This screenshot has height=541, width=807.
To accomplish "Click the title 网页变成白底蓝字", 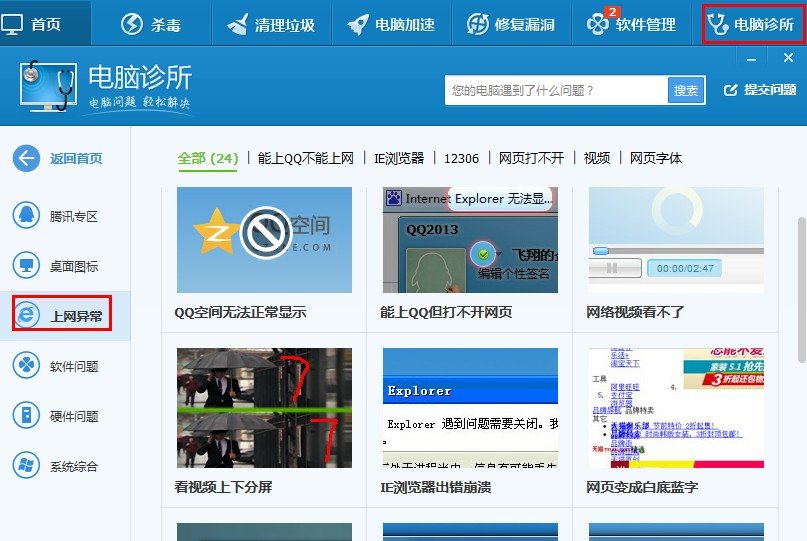I will click(642, 487).
